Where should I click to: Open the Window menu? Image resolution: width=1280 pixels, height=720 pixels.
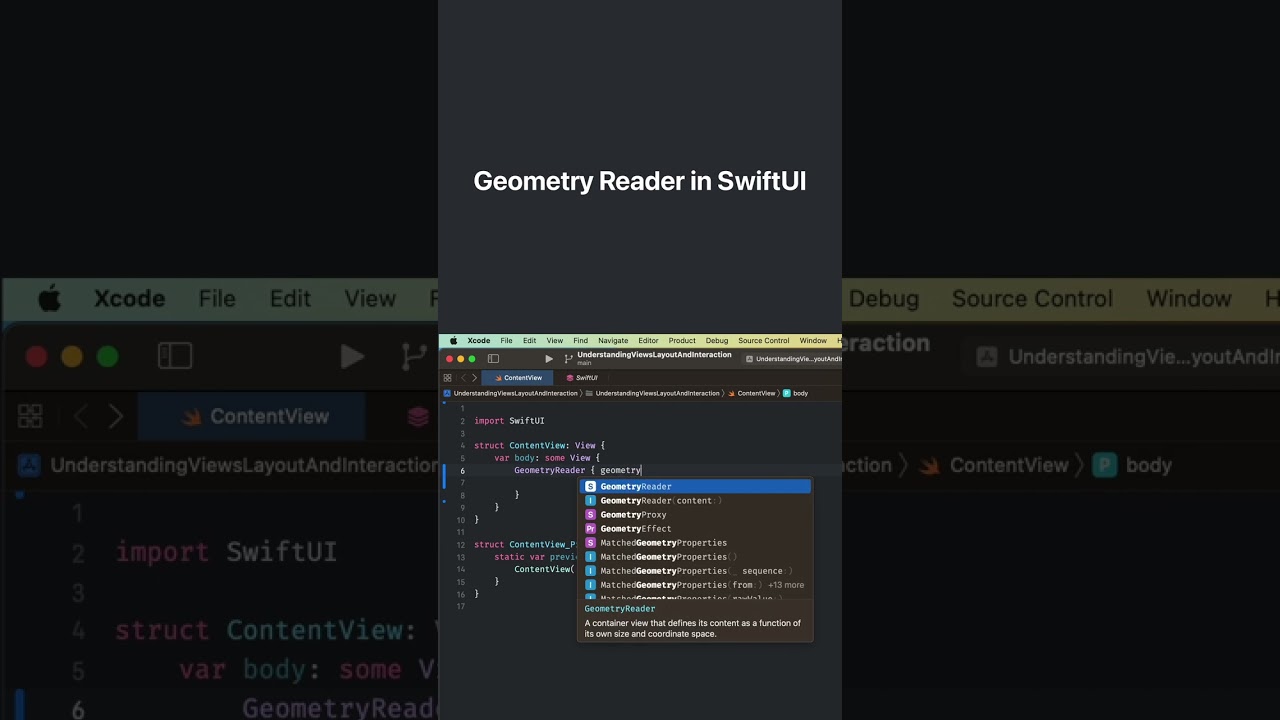point(813,341)
